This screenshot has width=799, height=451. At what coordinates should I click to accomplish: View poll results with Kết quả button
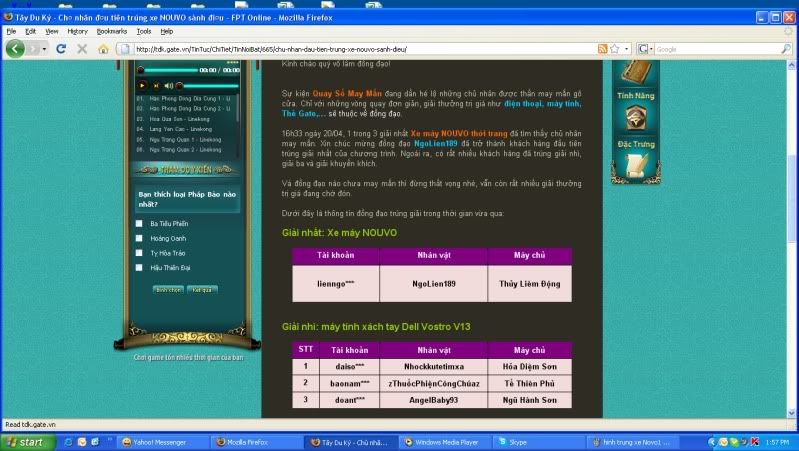coord(202,289)
